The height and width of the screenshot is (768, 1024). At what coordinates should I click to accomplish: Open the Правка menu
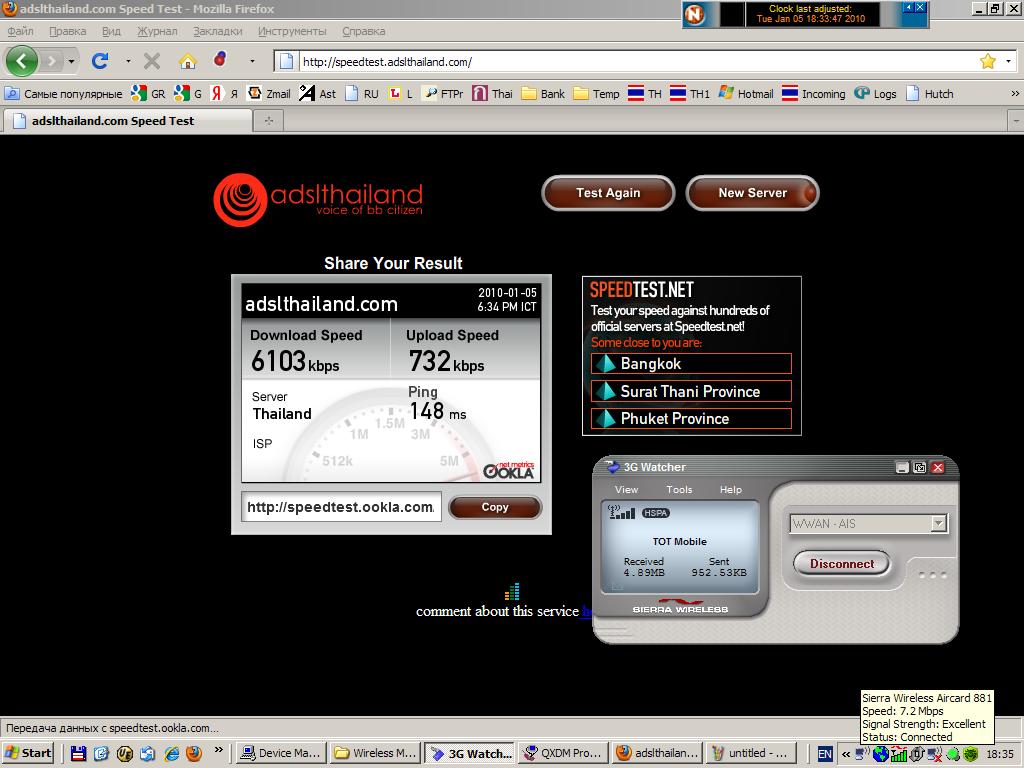67,31
